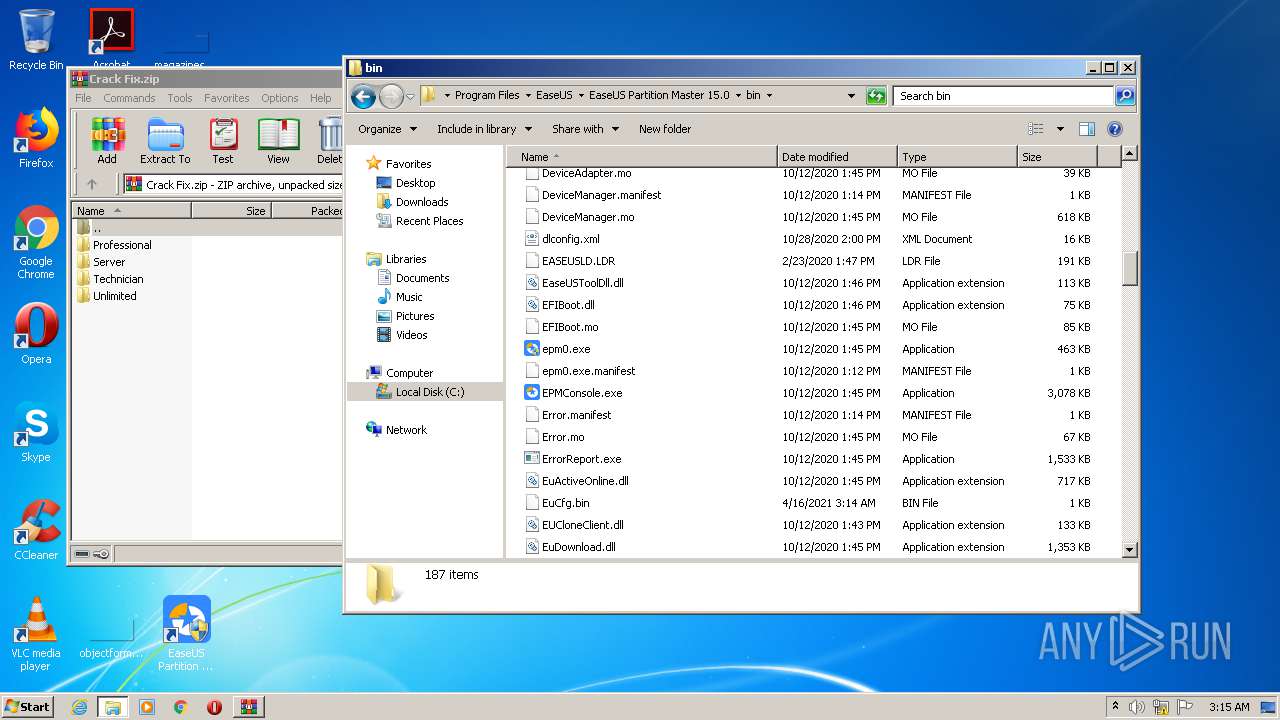The width and height of the screenshot is (1280, 720).
Task: Open Recycle Bin desktop icon
Action: click(x=36, y=40)
